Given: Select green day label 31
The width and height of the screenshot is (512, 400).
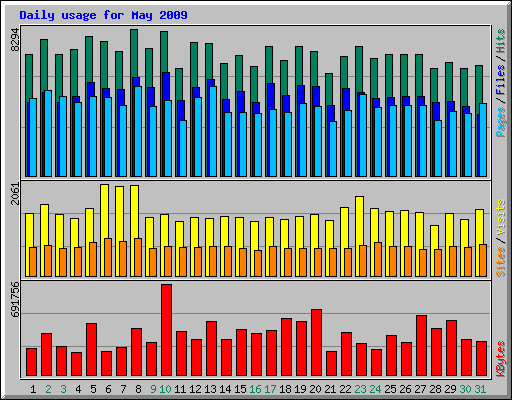Looking at the screenshot, I should [480, 389].
